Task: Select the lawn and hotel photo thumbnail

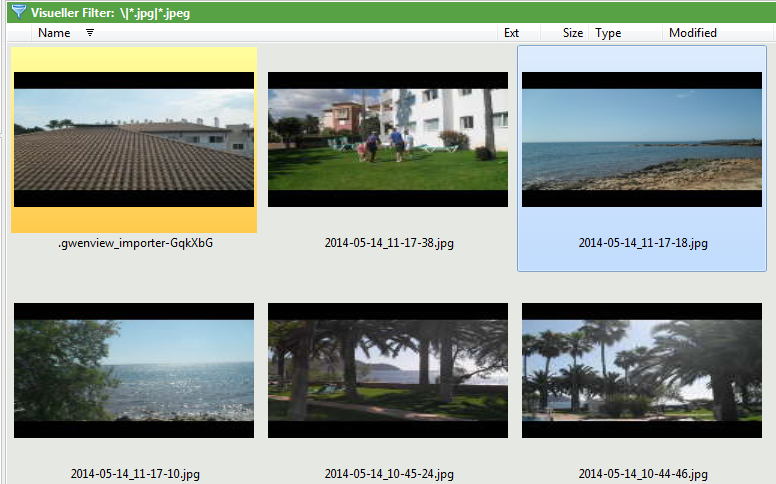Action: point(388,139)
